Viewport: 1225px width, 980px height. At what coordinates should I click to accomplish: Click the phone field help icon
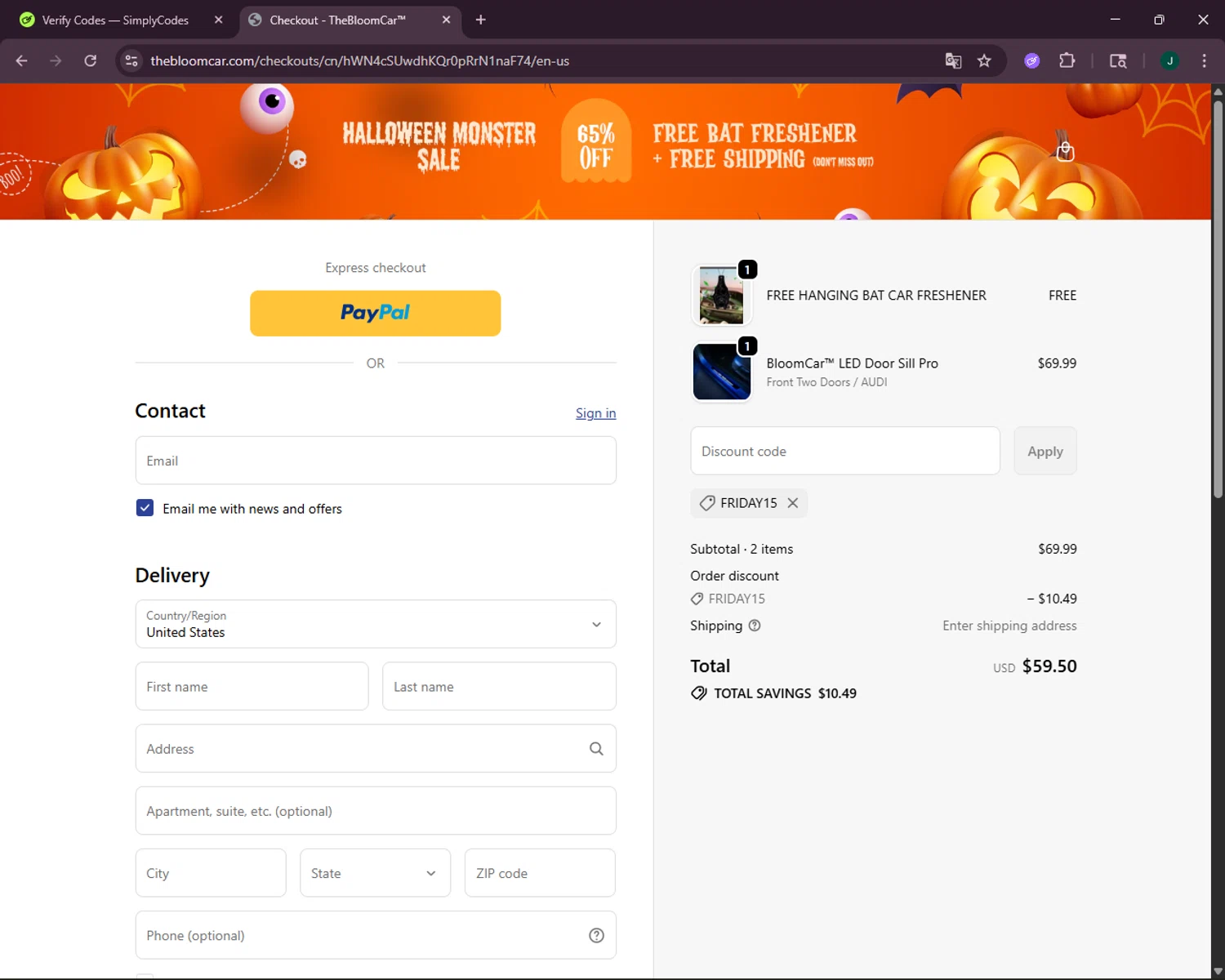pos(596,936)
